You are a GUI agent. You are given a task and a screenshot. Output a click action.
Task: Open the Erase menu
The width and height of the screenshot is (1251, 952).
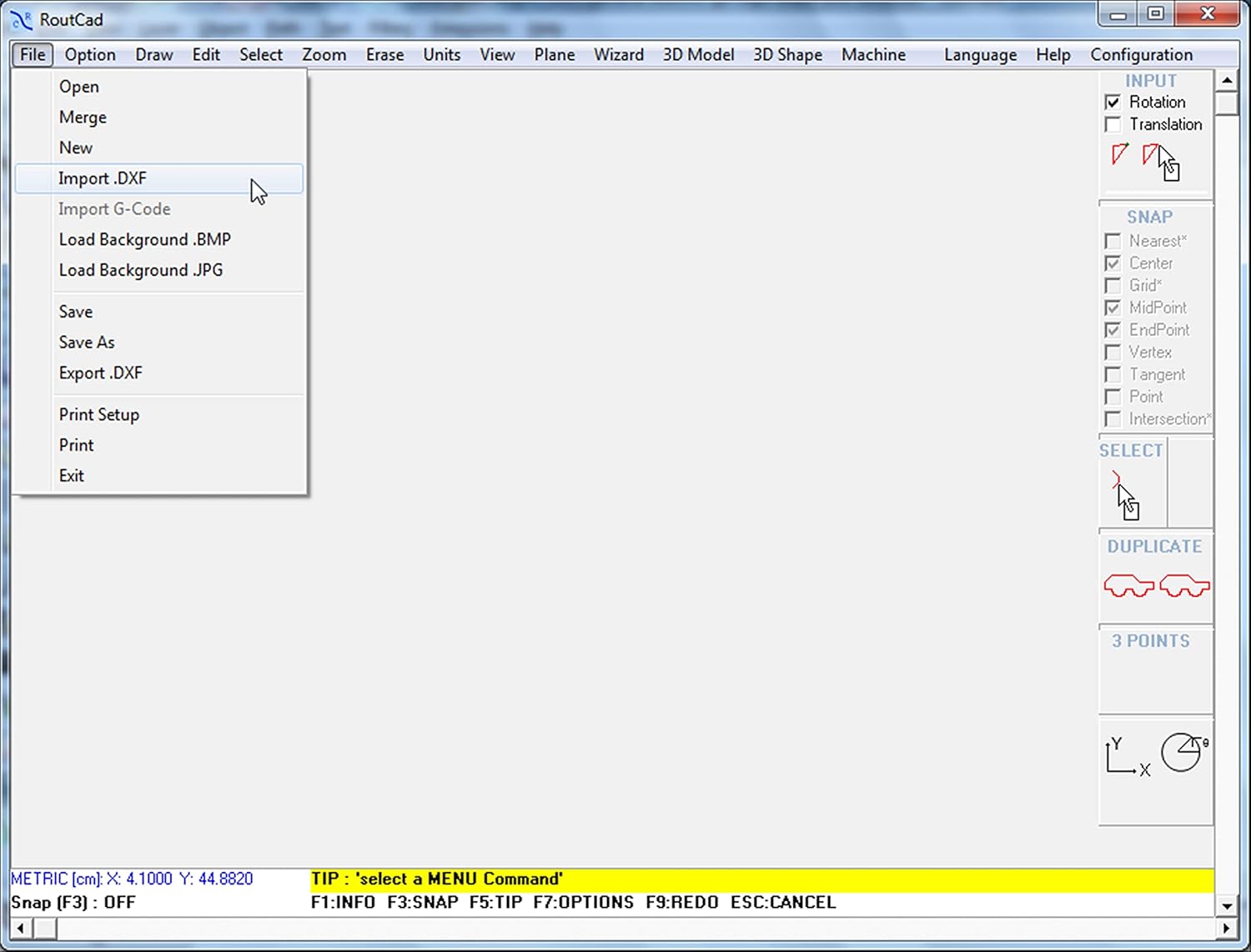[x=384, y=55]
